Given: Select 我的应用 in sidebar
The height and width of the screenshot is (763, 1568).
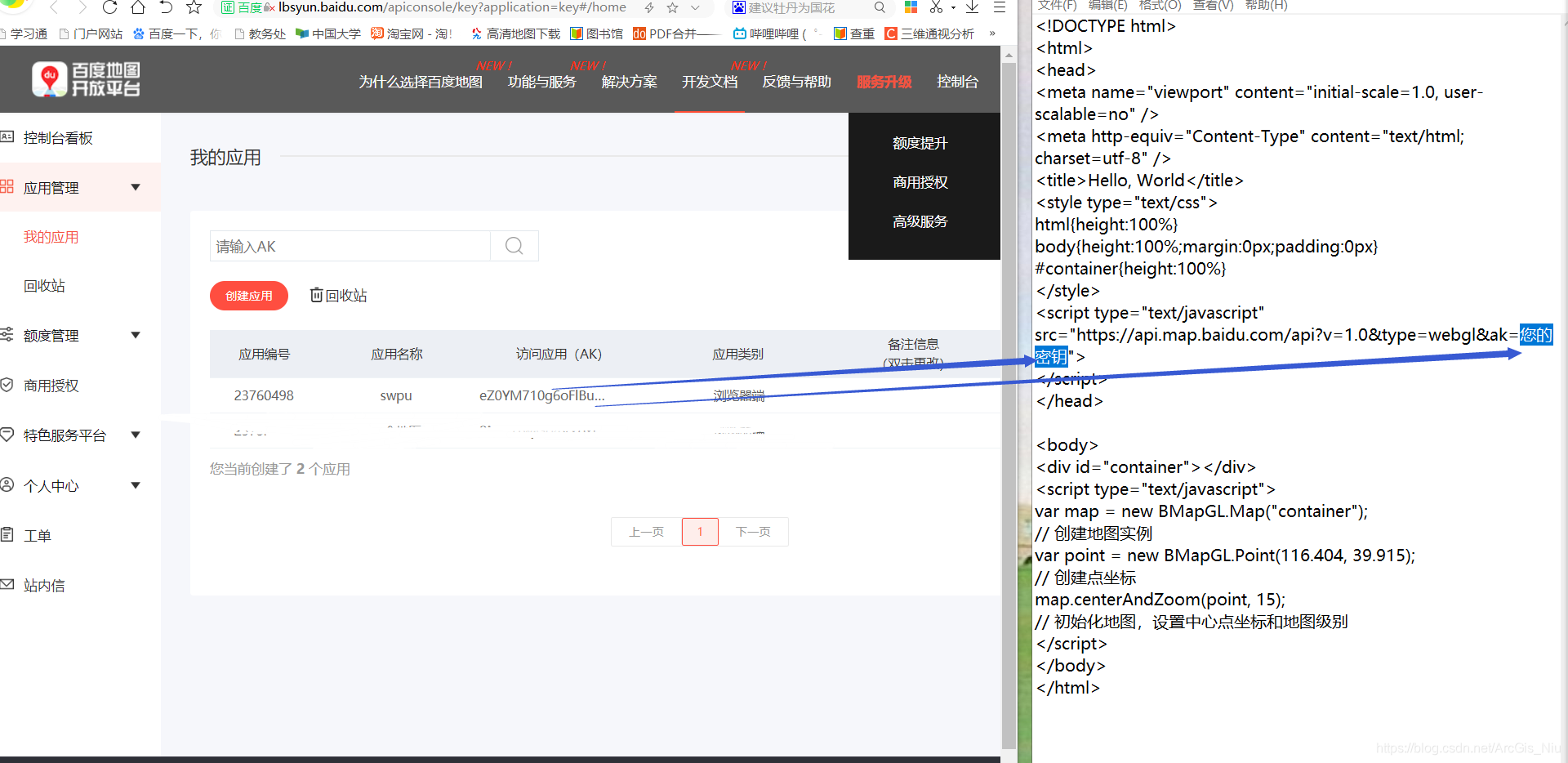Looking at the screenshot, I should 51,237.
